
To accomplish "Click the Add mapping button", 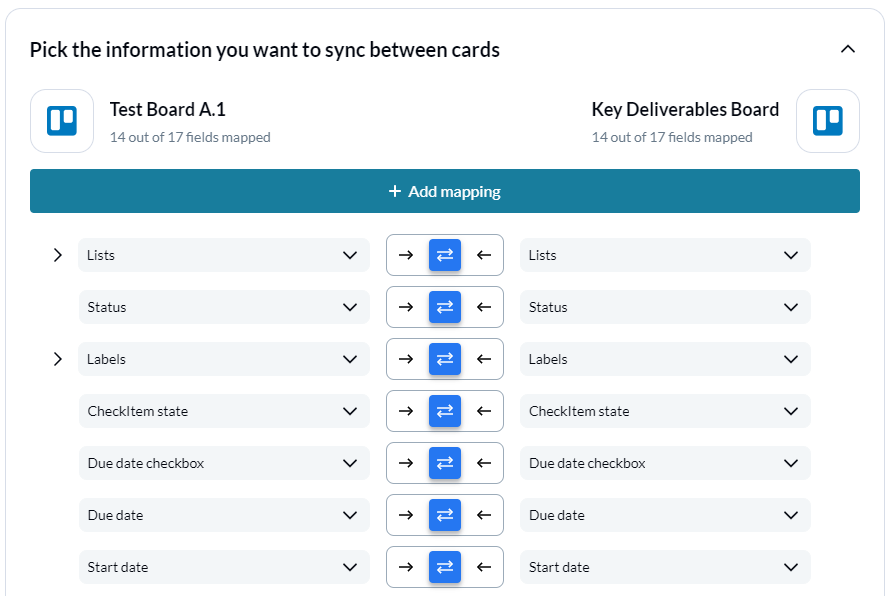I will coord(445,191).
